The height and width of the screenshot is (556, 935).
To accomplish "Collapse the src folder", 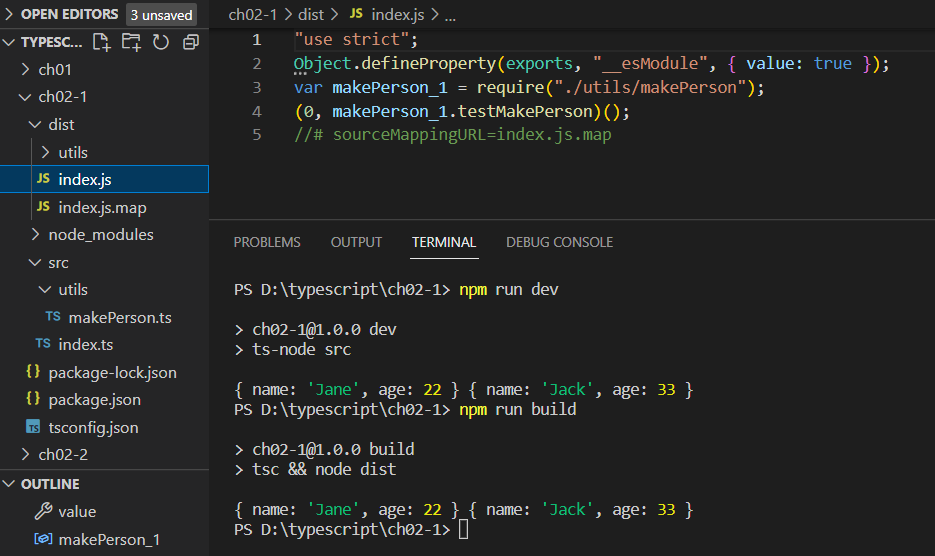I will coord(35,262).
